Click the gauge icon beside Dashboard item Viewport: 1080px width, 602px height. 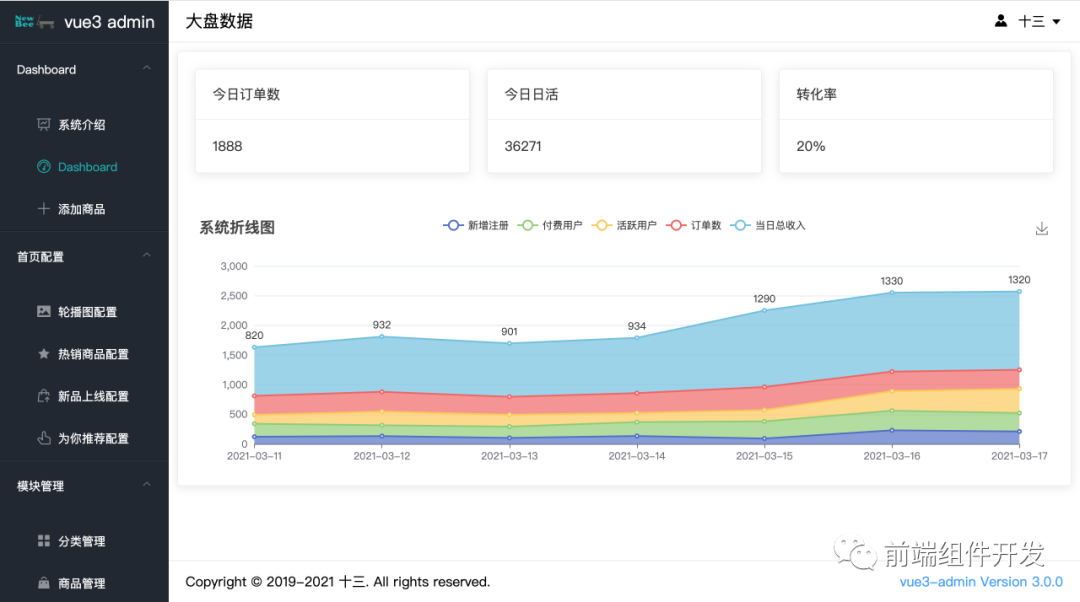click(43, 167)
